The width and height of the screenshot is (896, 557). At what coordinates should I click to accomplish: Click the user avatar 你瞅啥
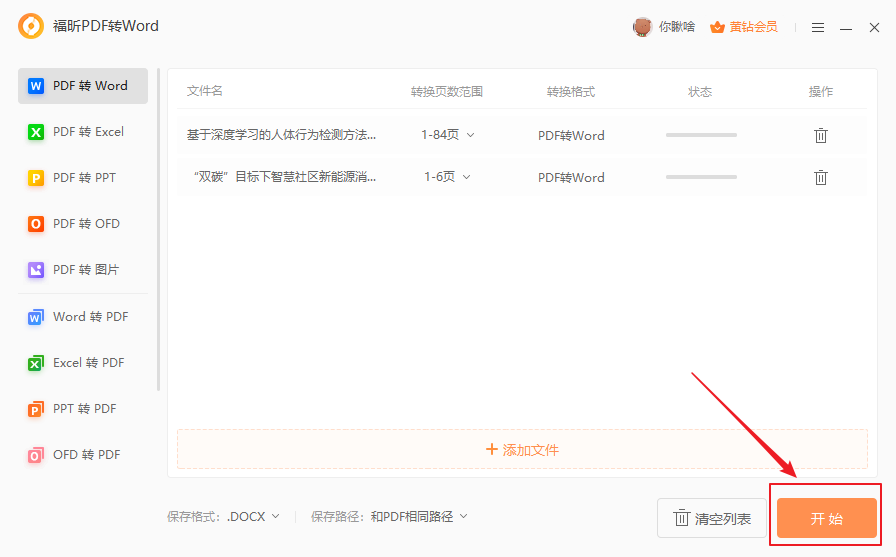point(642,27)
